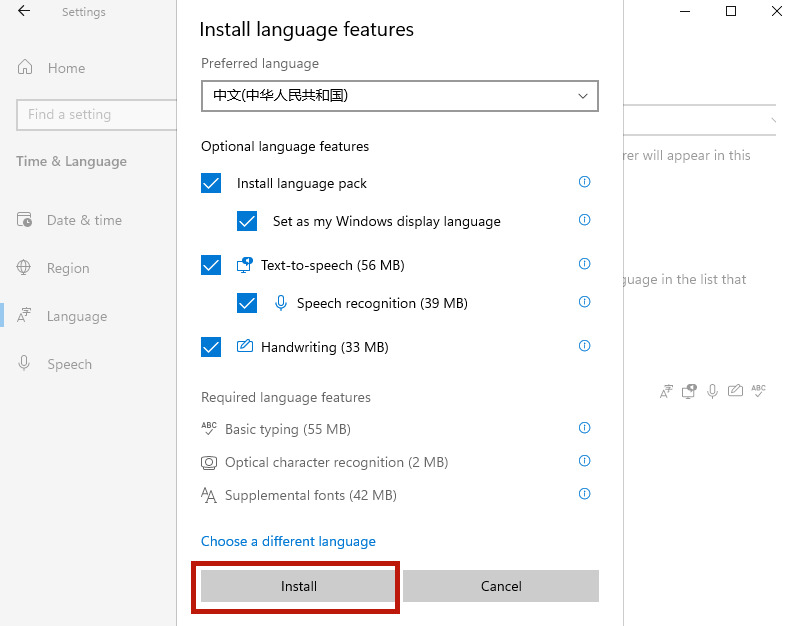
Task: Click info icon for Optical character recognition
Action: point(585,461)
